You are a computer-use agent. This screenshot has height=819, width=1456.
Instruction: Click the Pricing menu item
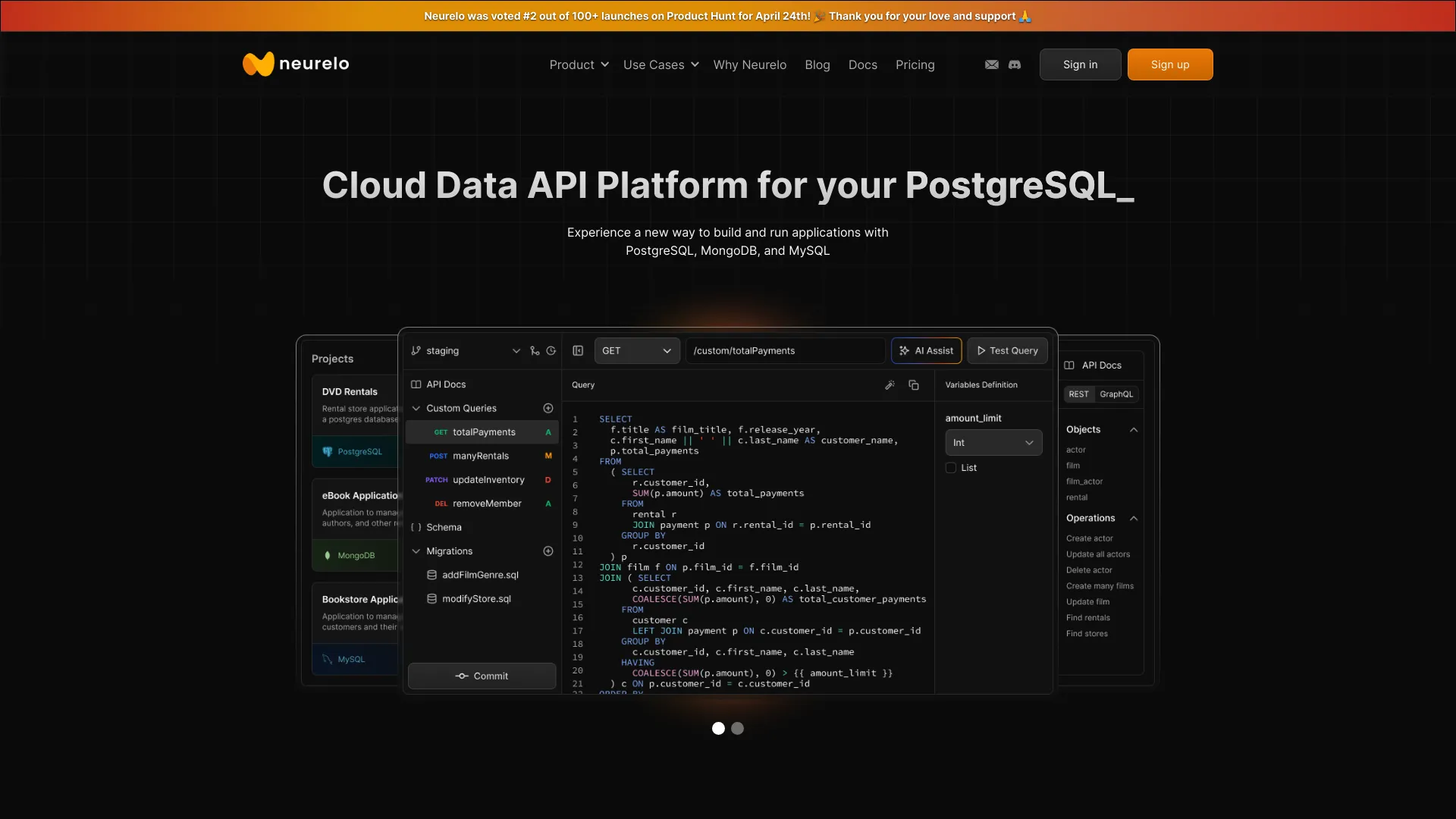pos(914,64)
